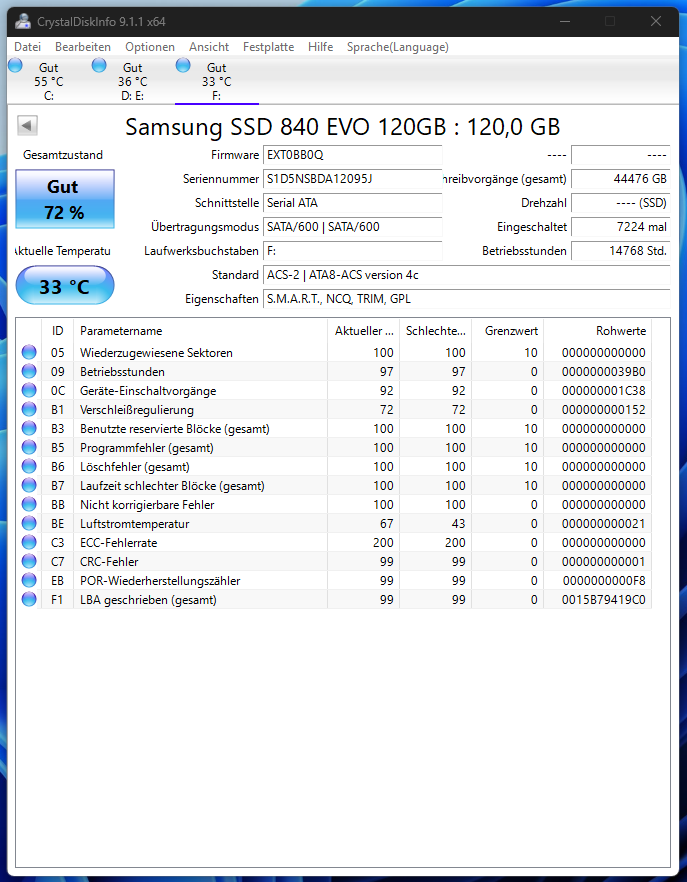
Task: Click status orb for Laufzeit schlechter Blöcke
Action: coord(29,485)
